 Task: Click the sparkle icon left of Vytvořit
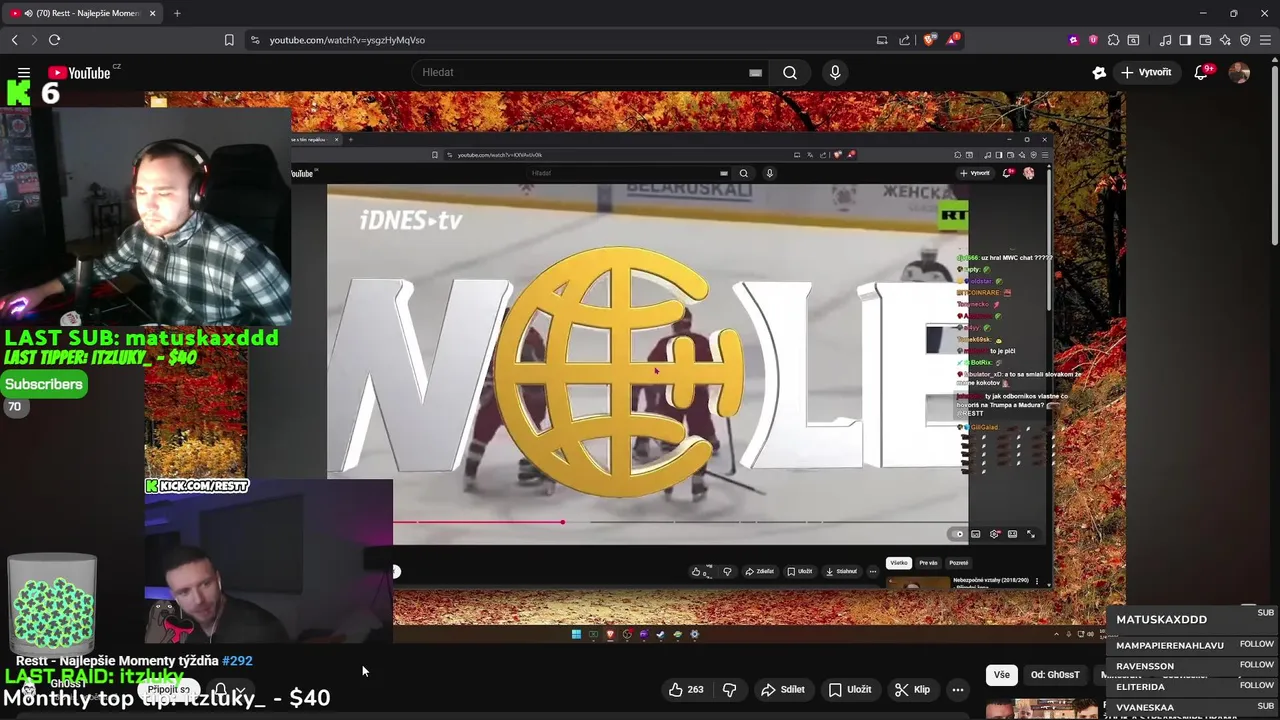pyautogui.click(x=1099, y=72)
